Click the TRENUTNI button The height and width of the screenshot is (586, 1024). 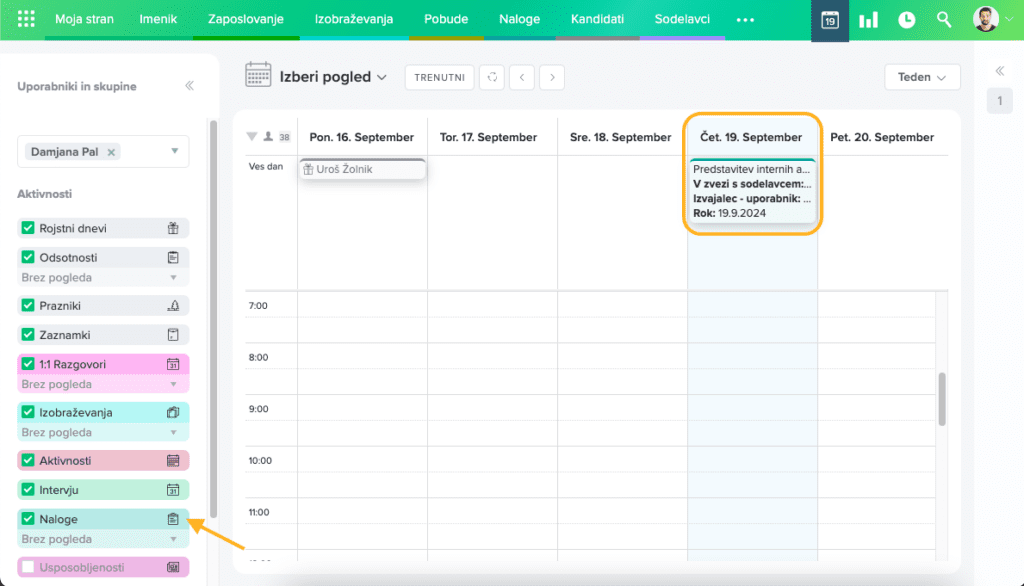(439, 77)
